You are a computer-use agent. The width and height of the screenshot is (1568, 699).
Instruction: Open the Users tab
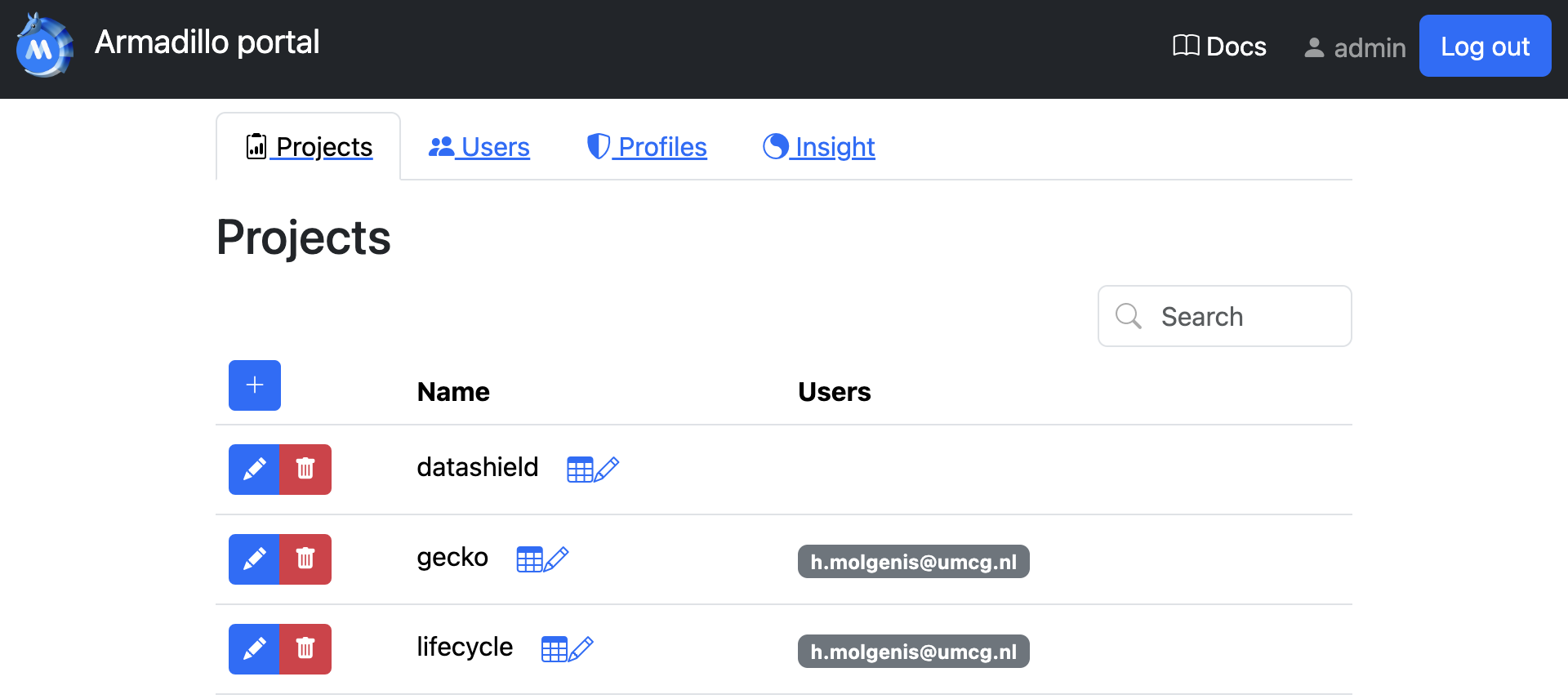tap(479, 147)
